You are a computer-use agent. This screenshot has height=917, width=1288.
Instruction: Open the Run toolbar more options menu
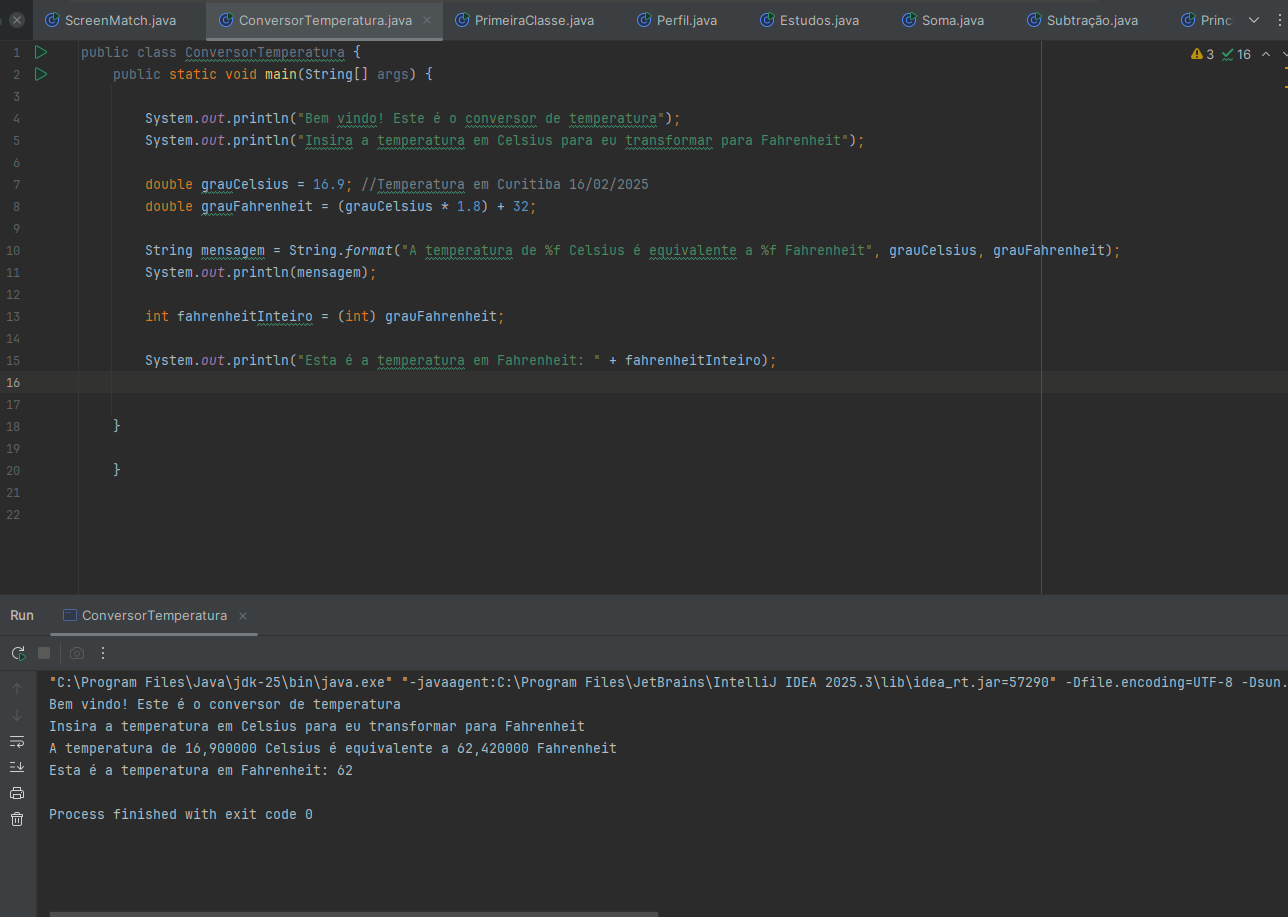click(x=103, y=653)
